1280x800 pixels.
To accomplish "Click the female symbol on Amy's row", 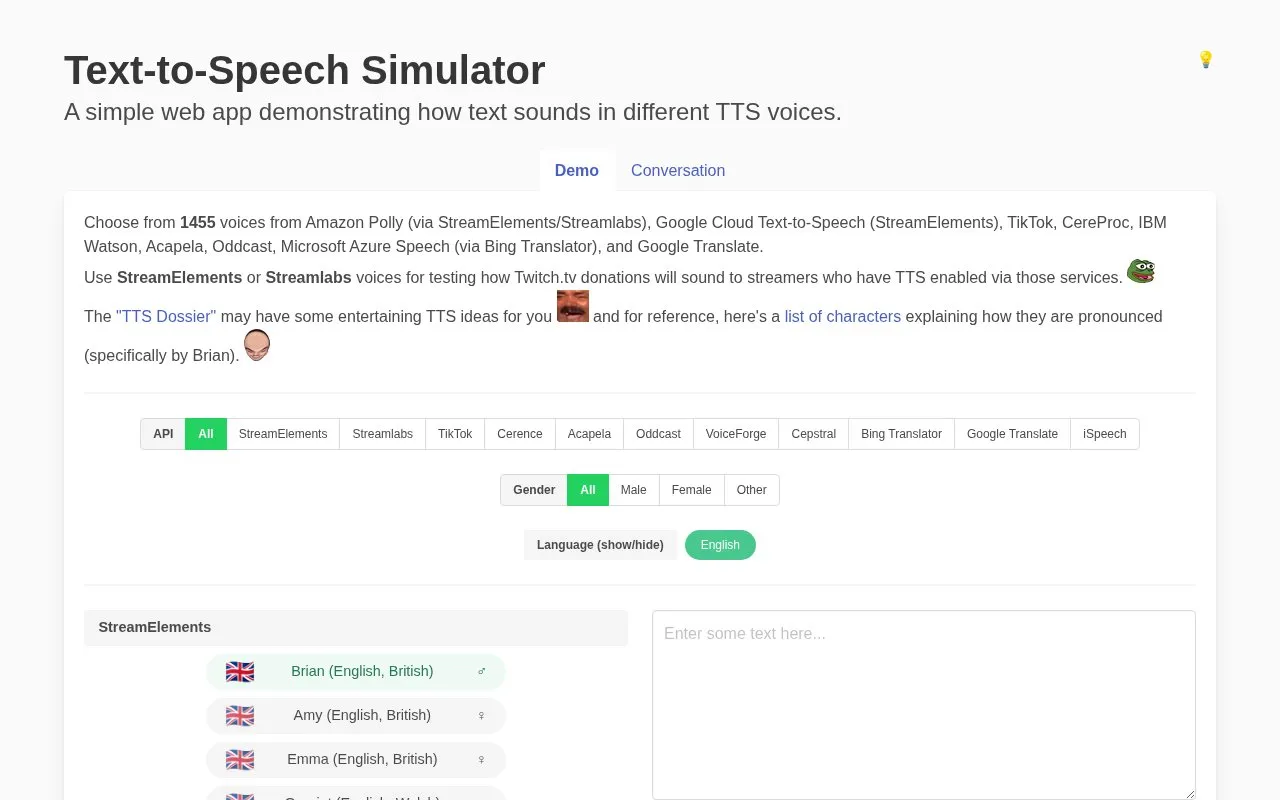I will [x=481, y=715].
